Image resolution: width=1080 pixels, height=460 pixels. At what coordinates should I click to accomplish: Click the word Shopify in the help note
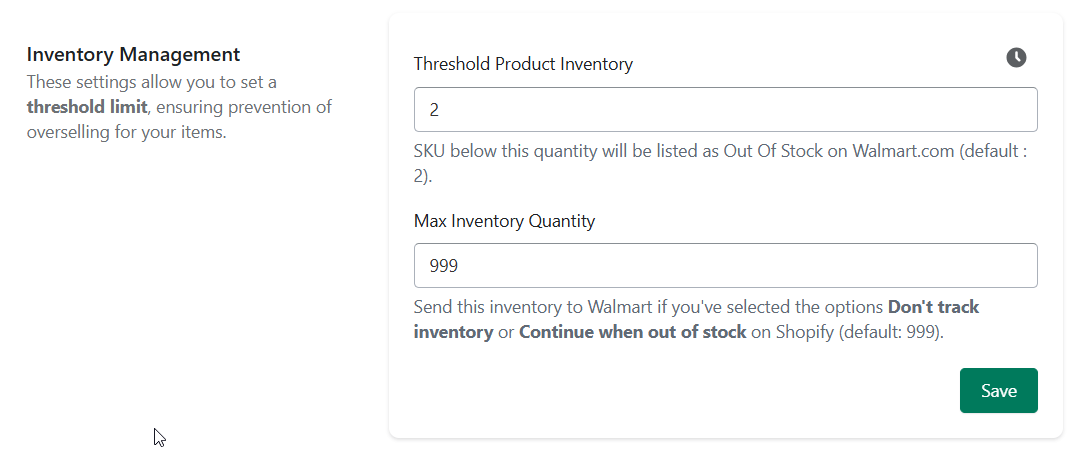point(805,333)
